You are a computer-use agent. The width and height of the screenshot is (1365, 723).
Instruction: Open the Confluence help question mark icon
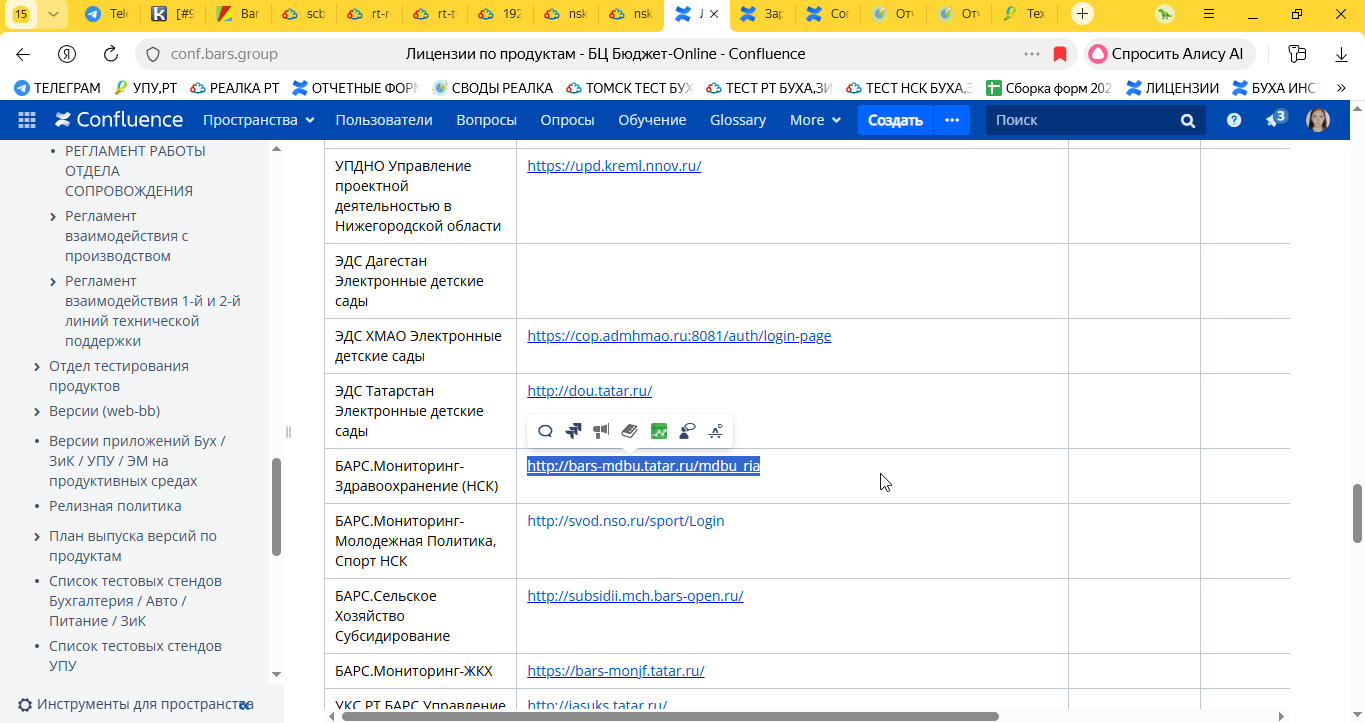click(x=1234, y=120)
